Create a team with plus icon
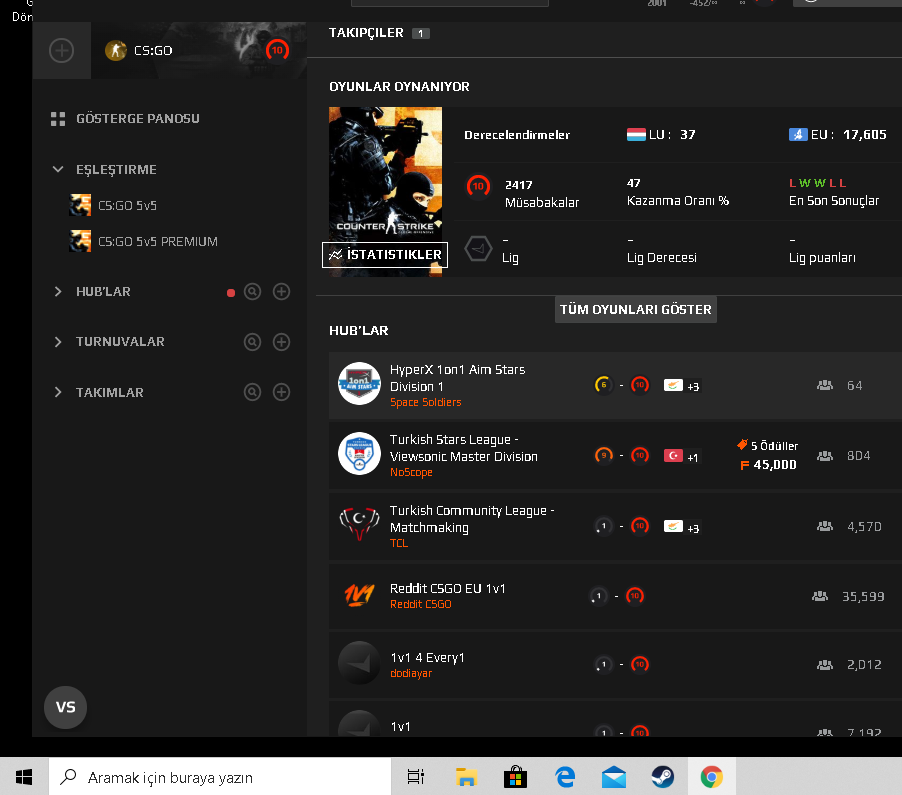Screen dimensions: 902x795 (x=281, y=392)
